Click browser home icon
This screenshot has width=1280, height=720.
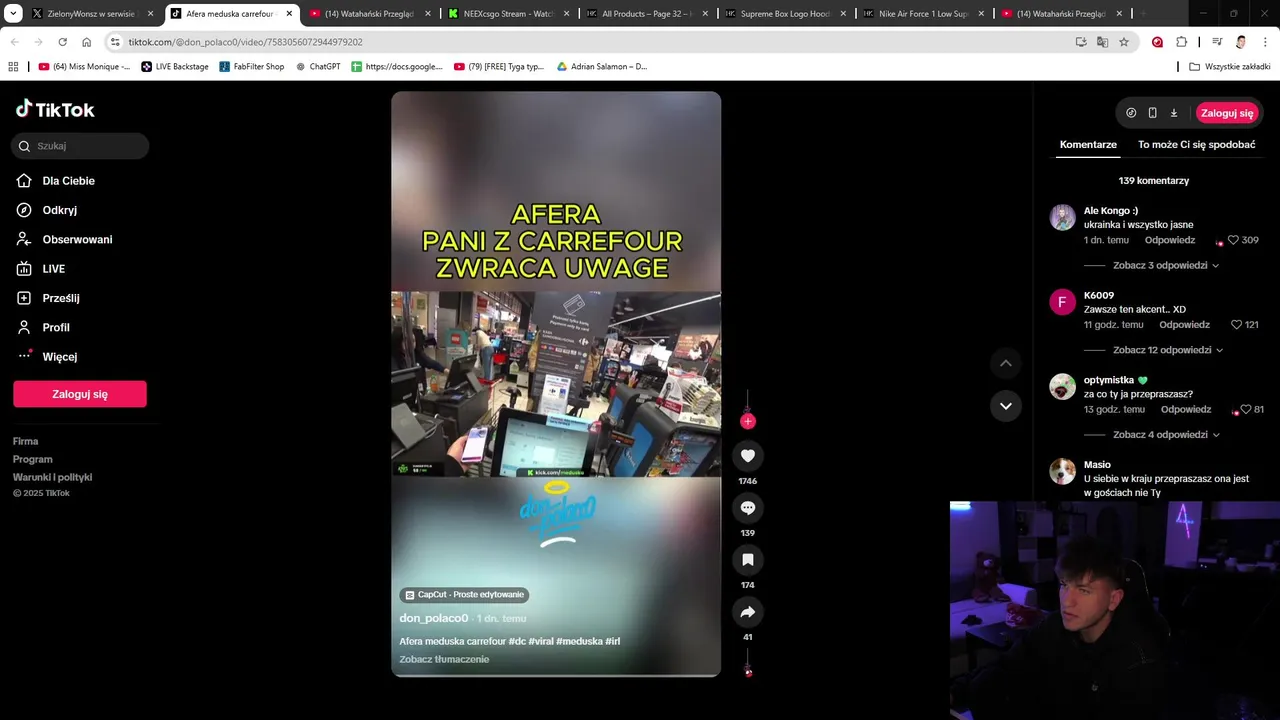click(x=87, y=42)
